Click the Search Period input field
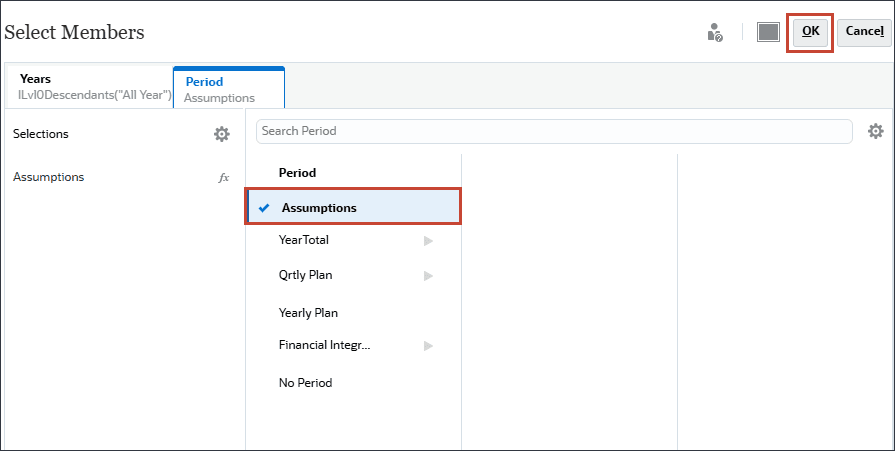 coord(553,131)
